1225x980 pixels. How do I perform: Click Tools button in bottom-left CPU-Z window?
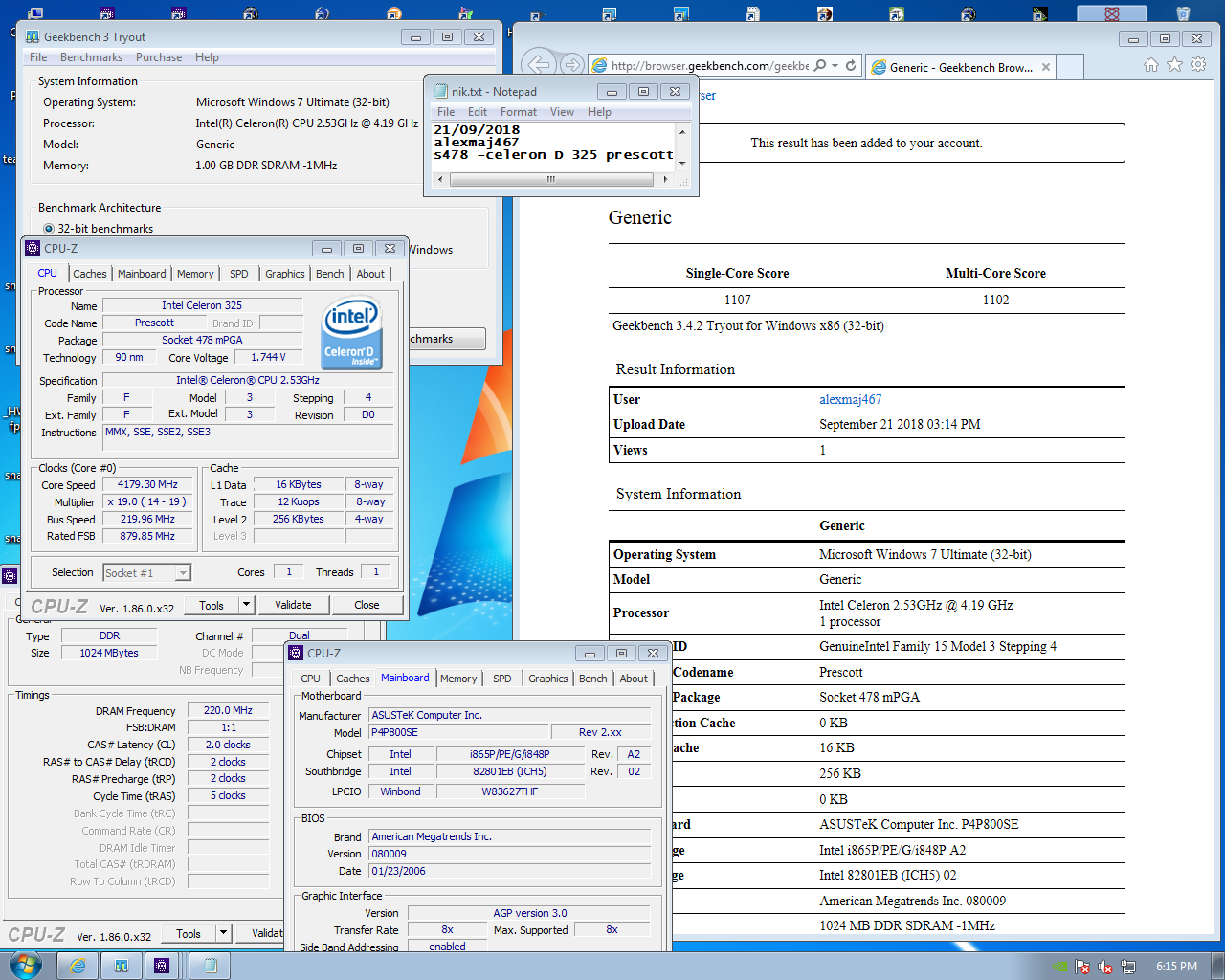(x=189, y=933)
